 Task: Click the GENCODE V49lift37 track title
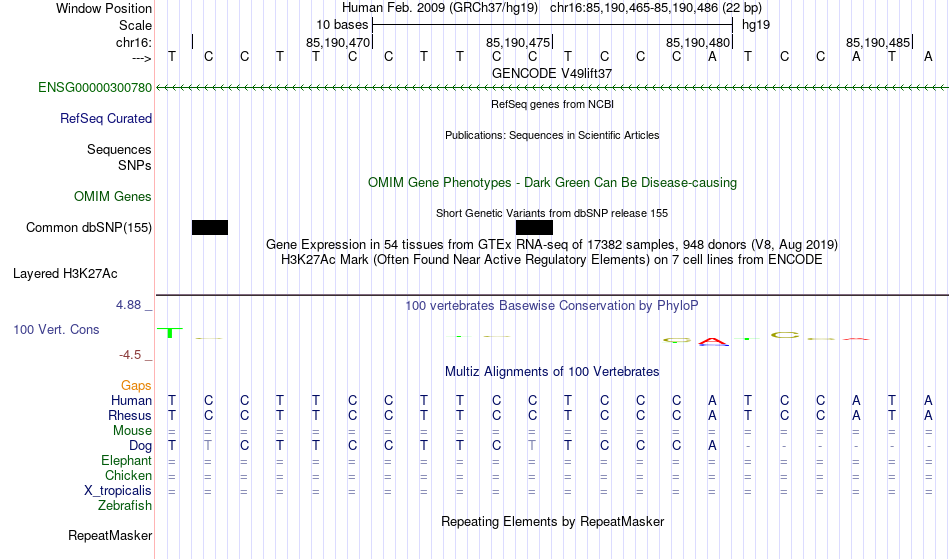tap(552, 73)
